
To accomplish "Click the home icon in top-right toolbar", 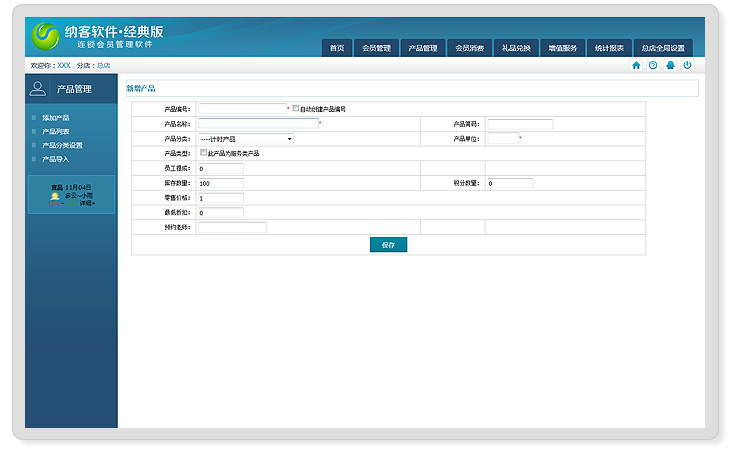I will coord(636,65).
